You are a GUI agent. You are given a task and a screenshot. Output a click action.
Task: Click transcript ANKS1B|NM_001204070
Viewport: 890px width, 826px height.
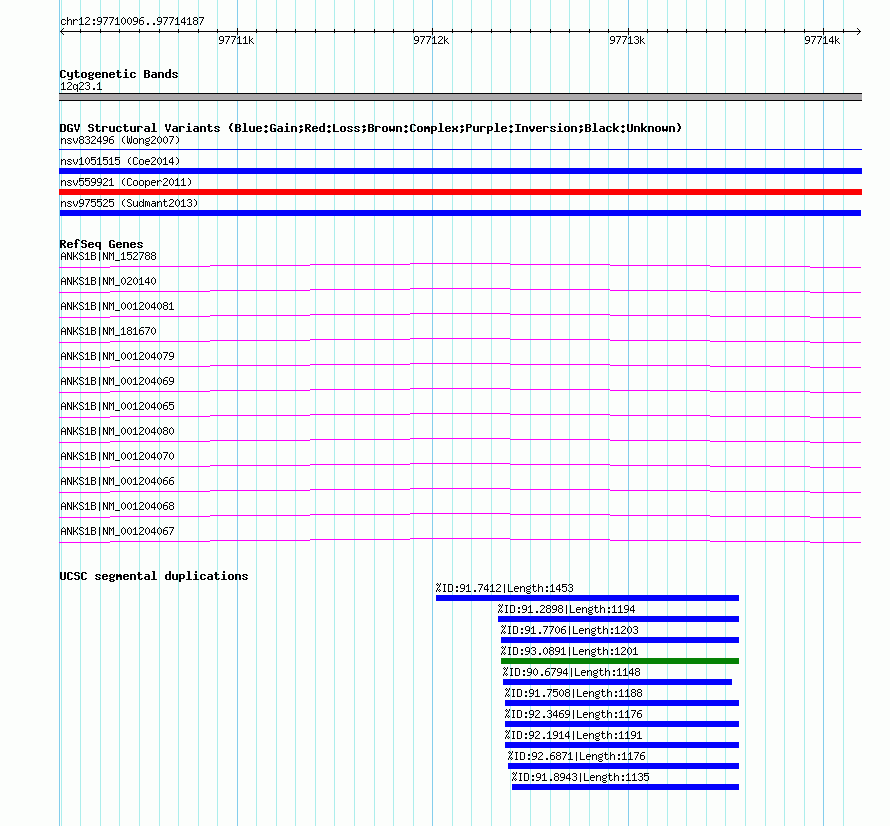pos(117,456)
